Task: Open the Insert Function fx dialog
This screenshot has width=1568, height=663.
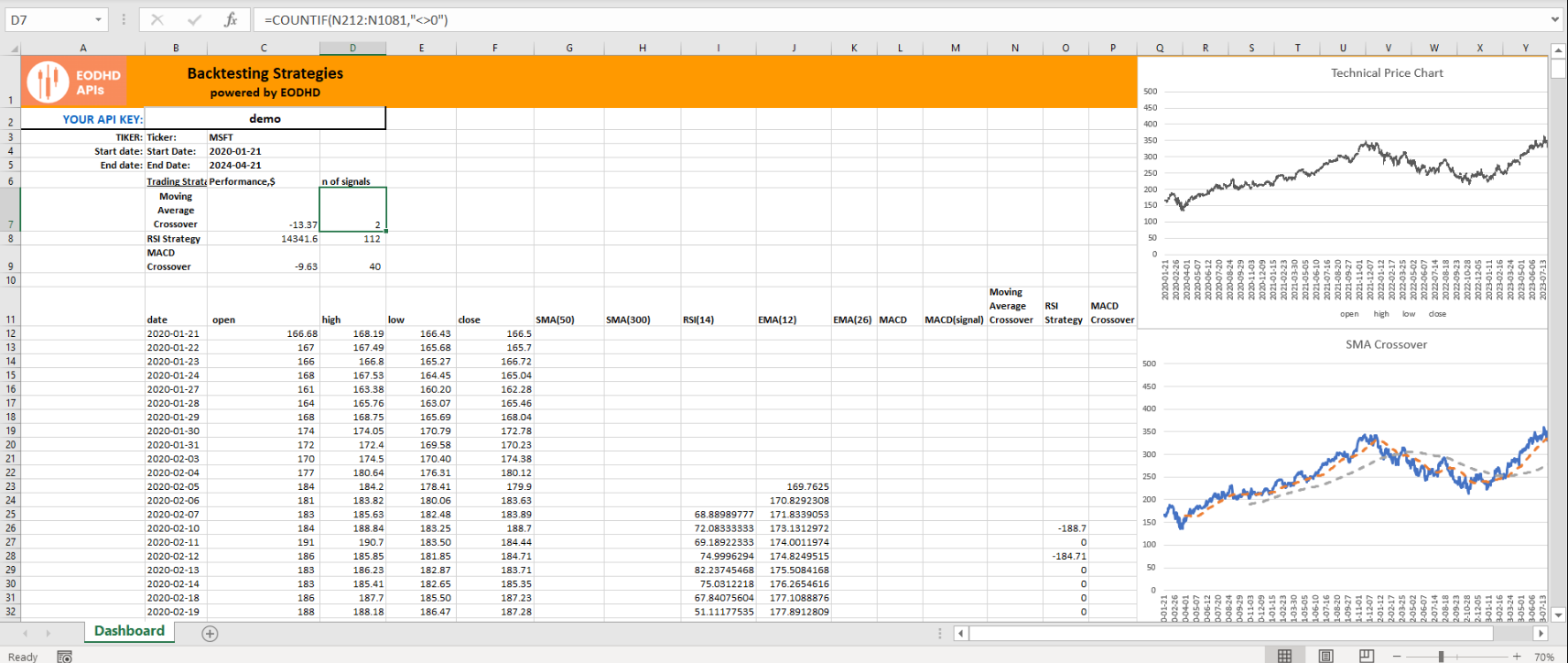Action: (231, 19)
